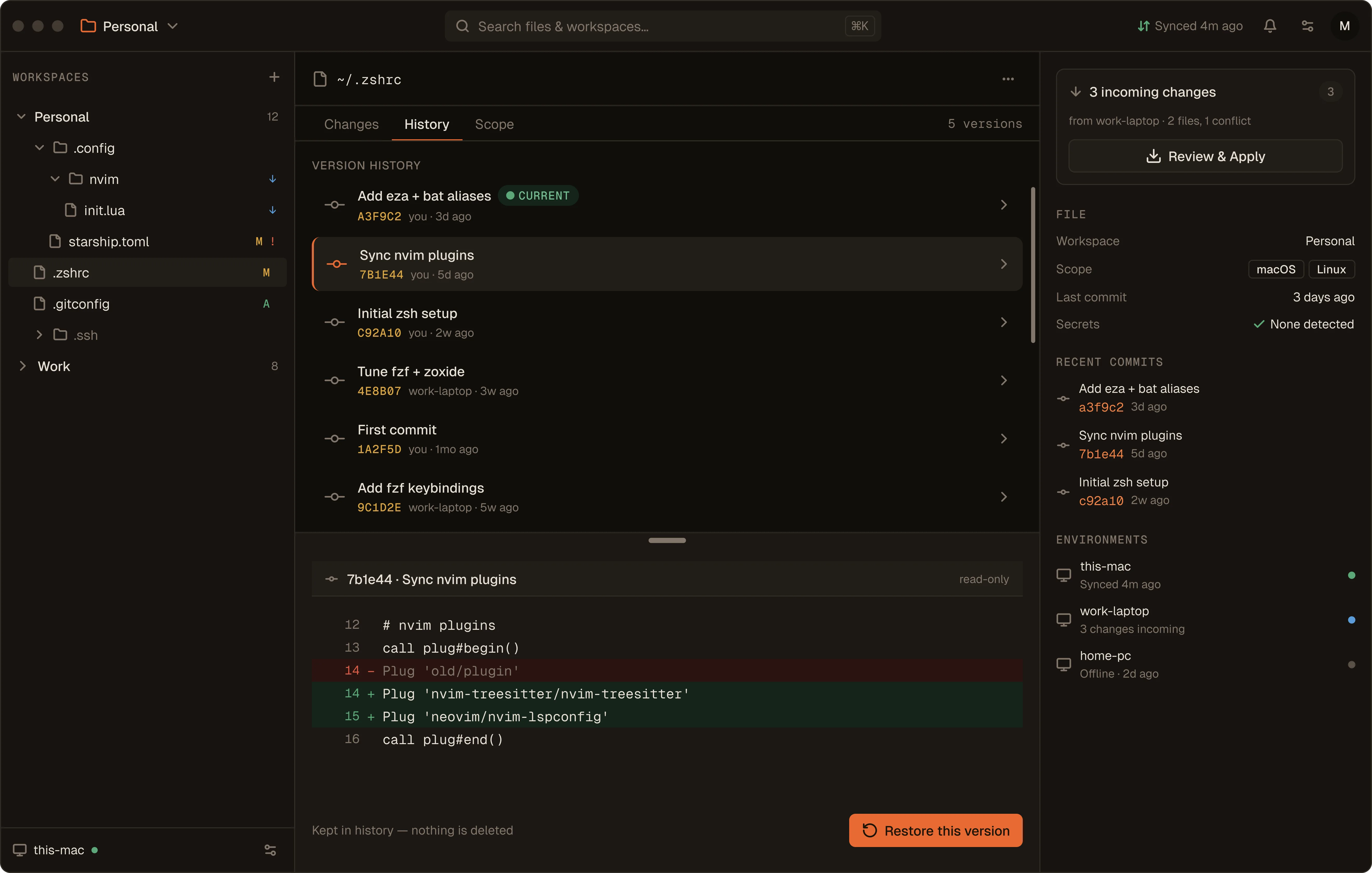Open environment settings in sidebar footer
Image resolution: width=1372 pixels, height=873 pixels.
click(x=270, y=850)
